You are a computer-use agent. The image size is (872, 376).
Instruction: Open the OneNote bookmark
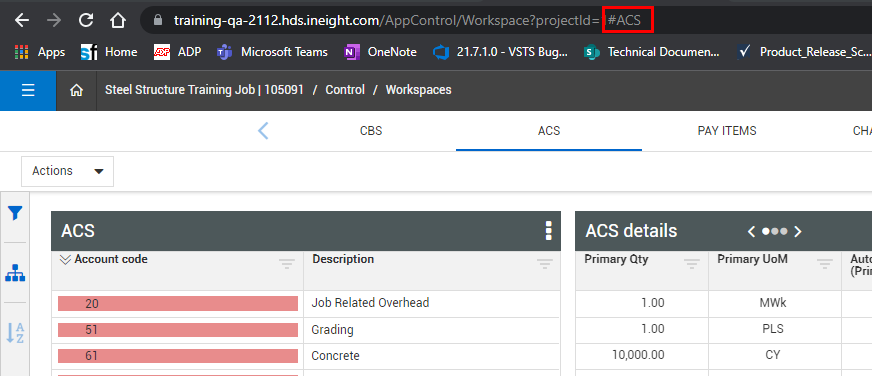[x=380, y=52]
